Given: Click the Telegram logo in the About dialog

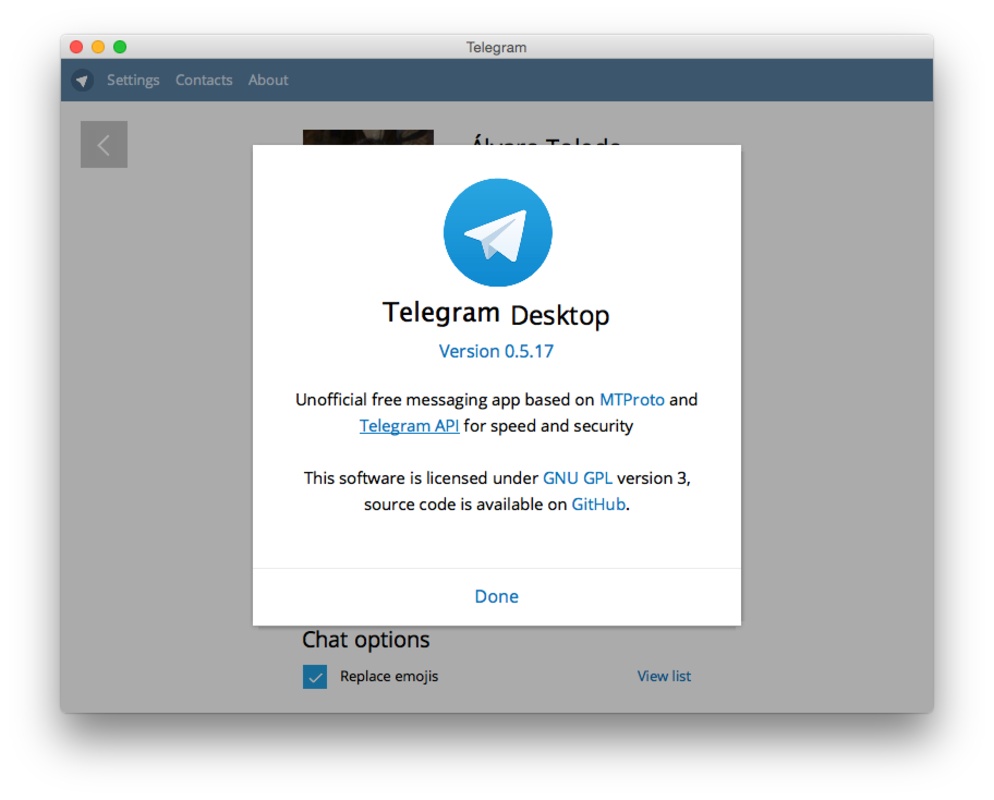Looking at the screenshot, I should [x=497, y=232].
